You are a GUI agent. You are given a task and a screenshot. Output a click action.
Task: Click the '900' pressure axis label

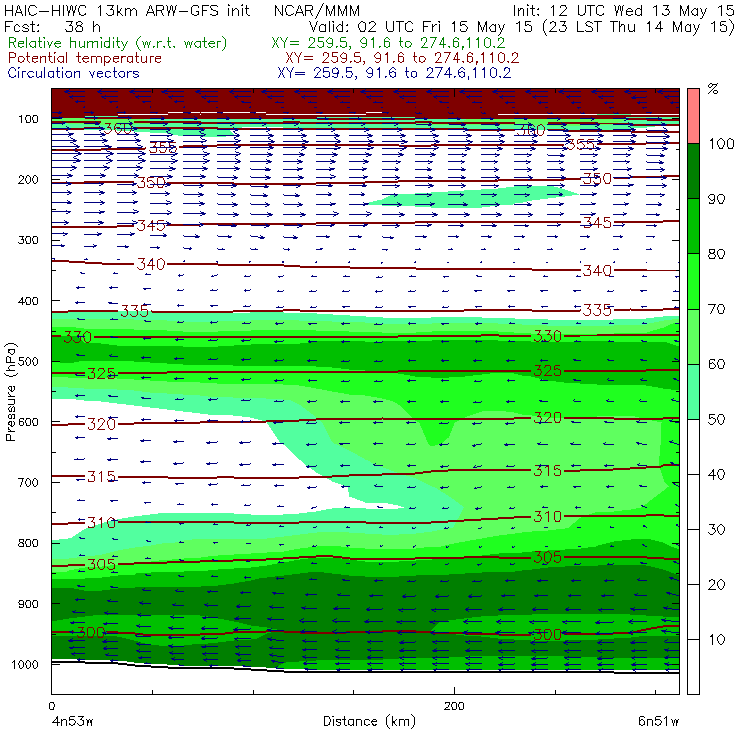[28, 604]
